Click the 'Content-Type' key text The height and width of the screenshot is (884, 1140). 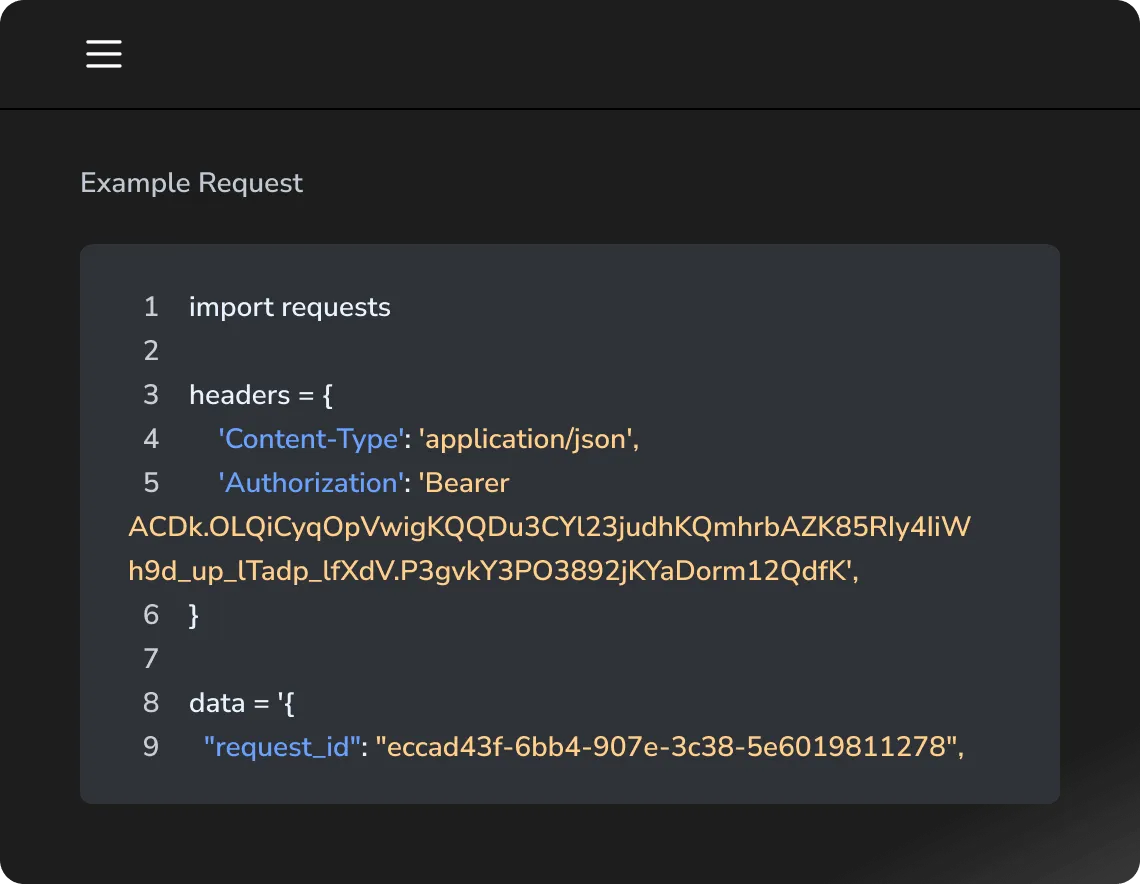pyautogui.click(x=308, y=439)
